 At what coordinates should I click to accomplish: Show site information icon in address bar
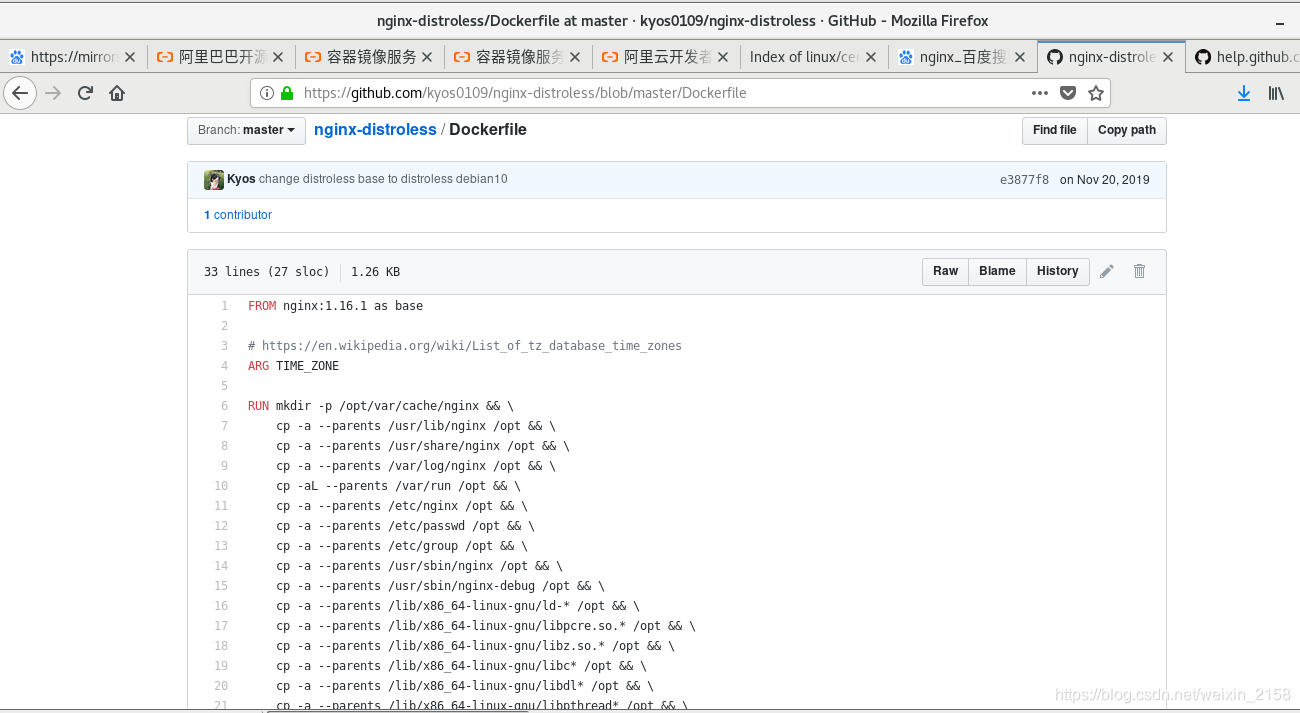click(266, 93)
